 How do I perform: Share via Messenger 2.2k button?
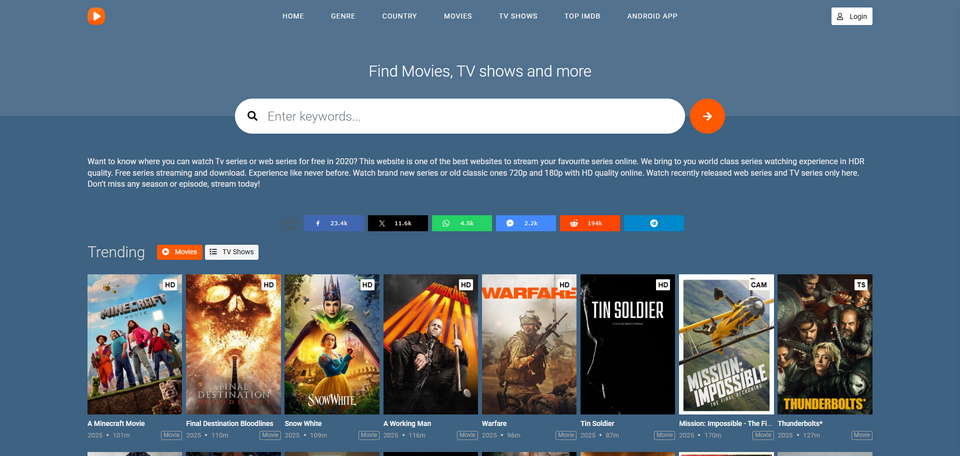[x=526, y=223]
